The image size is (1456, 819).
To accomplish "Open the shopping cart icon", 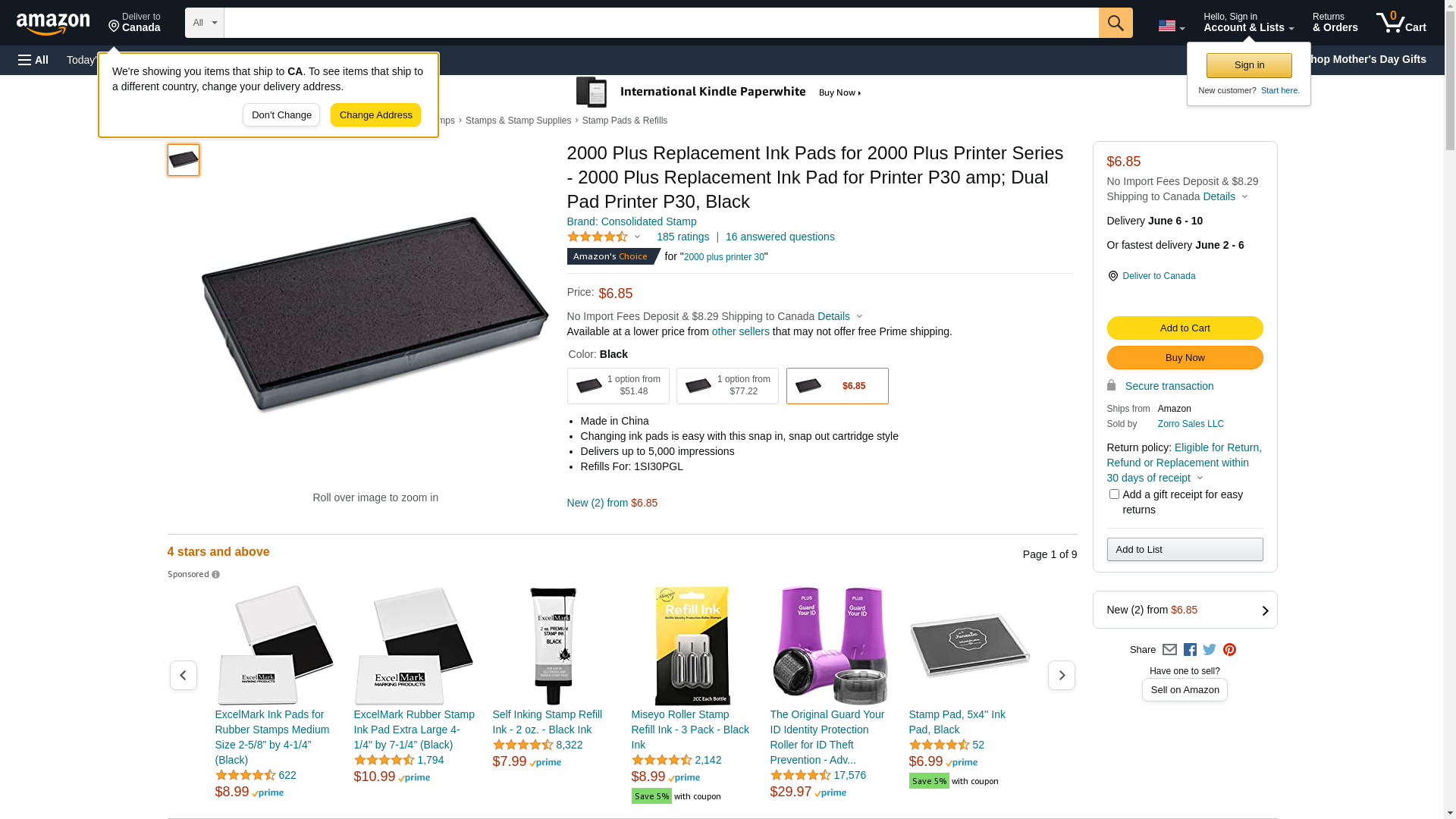I will [x=1400, y=23].
